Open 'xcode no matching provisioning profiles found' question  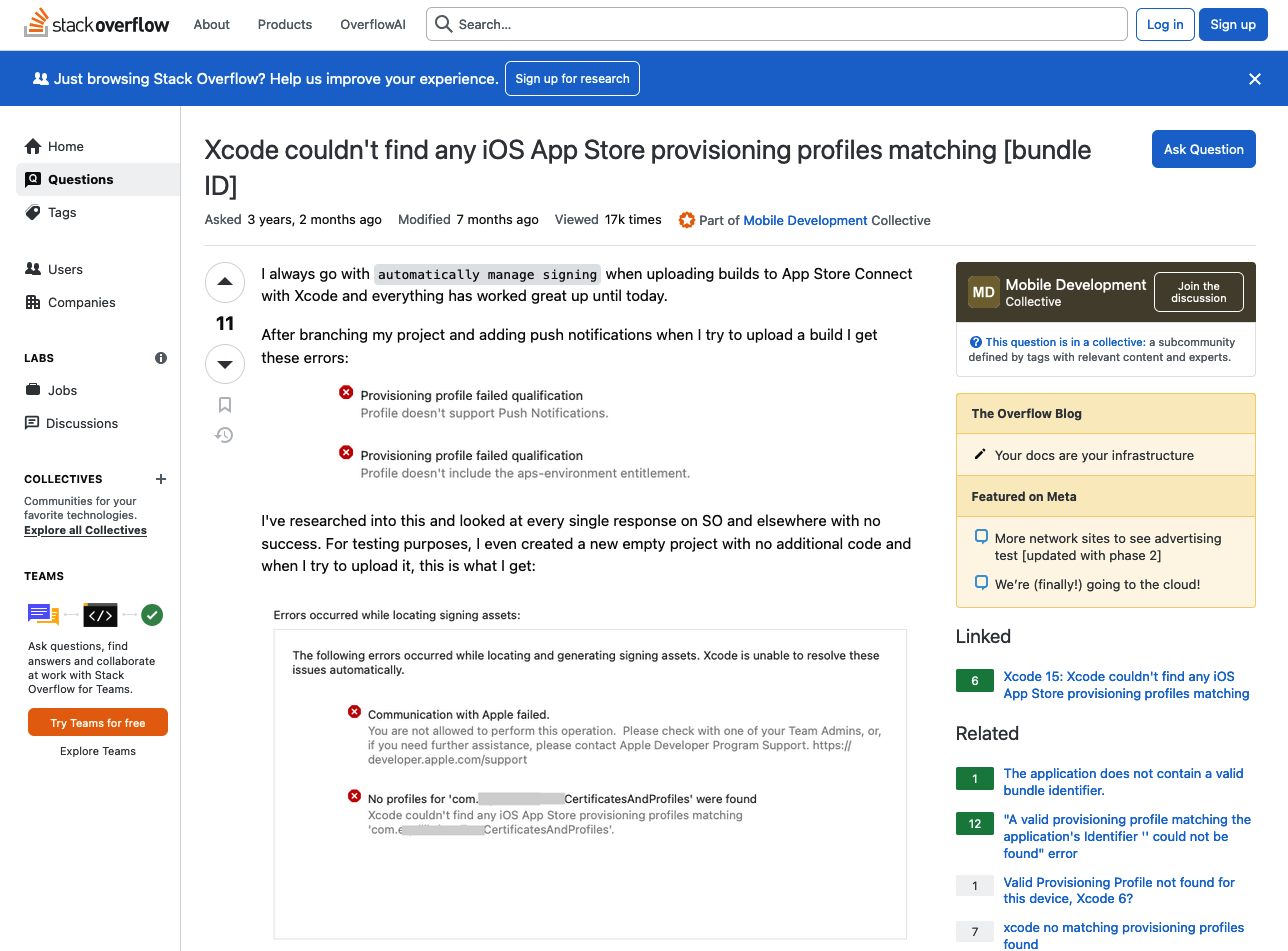point(1123,935)
